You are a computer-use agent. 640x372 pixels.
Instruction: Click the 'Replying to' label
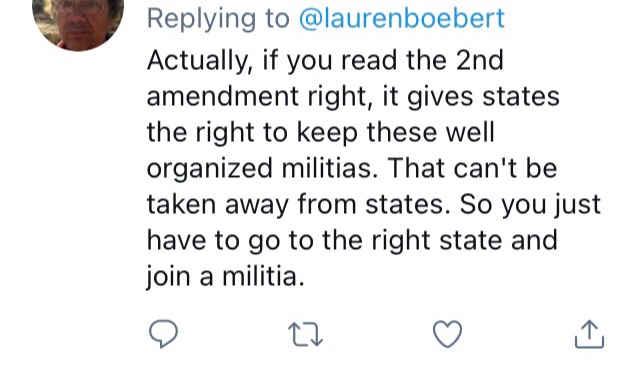tap(218, 19)
